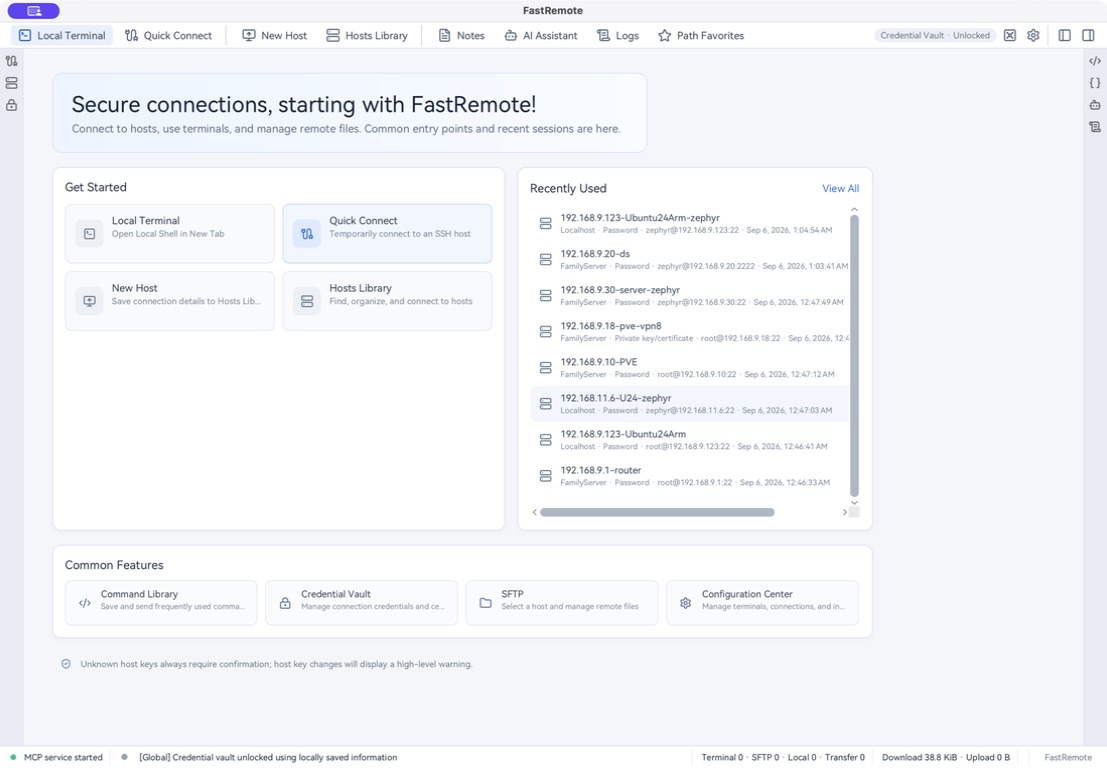Image resolution: width=1107 pixels, height=768 pixels.
Task: Click the credential vault unlocked status message
Action: click(x=268, y=757)
